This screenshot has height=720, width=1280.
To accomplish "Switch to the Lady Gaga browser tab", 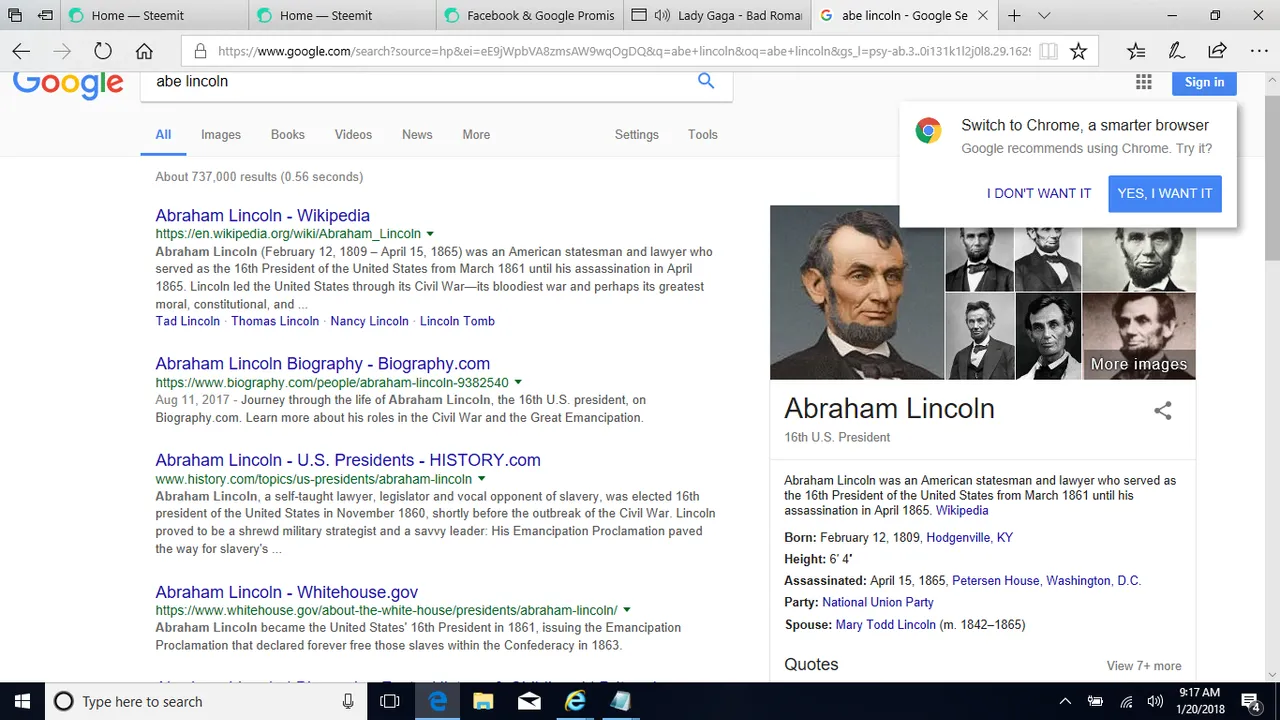I will pos(718,16).
